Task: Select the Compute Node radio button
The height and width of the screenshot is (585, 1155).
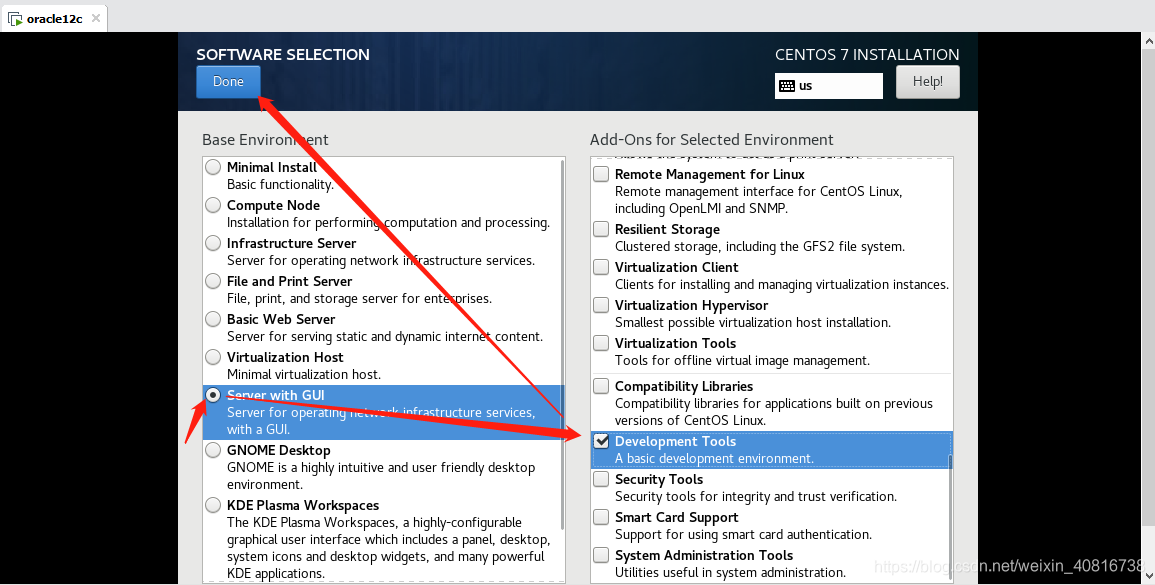Action: [x=213, y=205]
